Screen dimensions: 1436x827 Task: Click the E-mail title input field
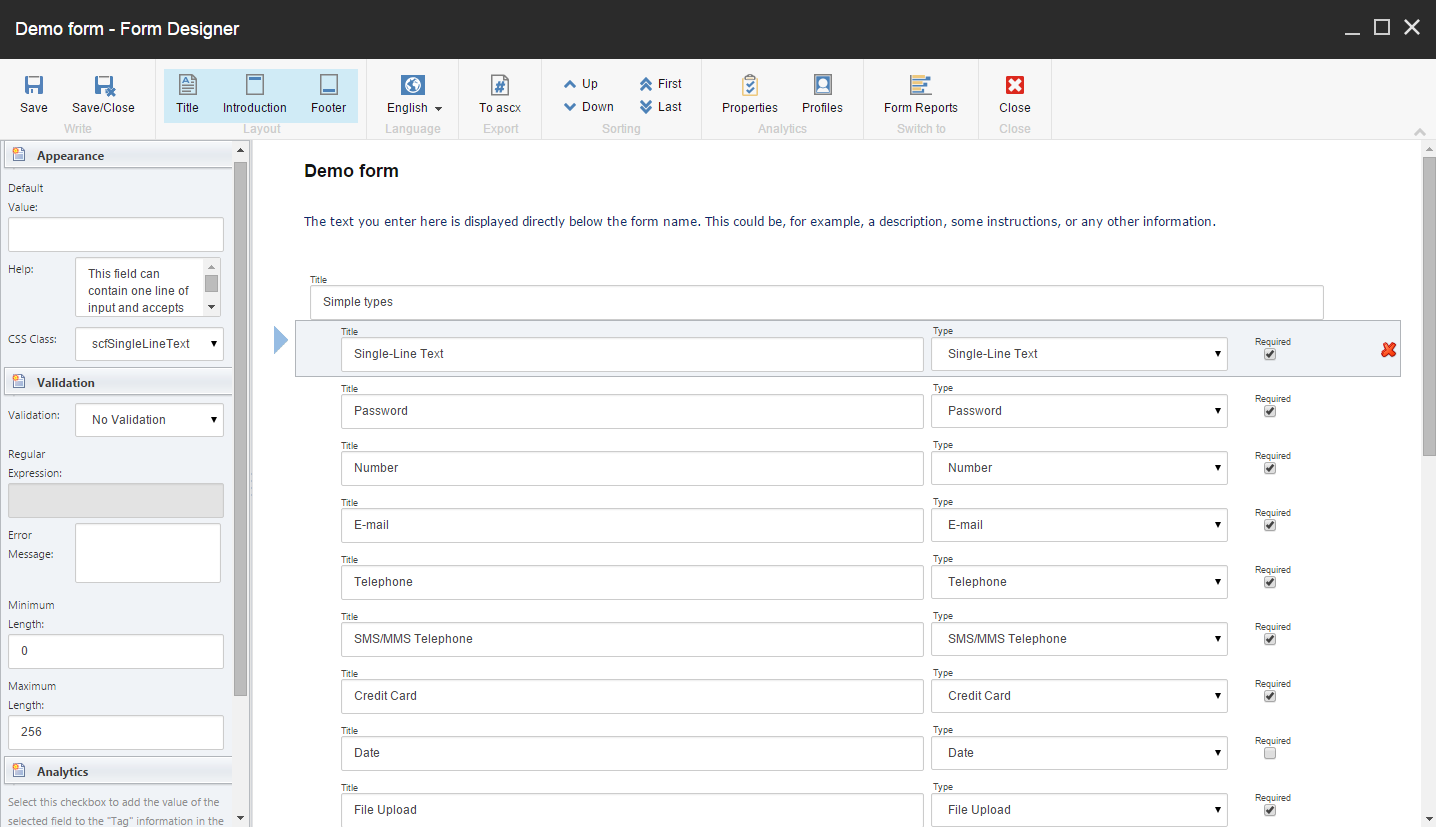632,525
